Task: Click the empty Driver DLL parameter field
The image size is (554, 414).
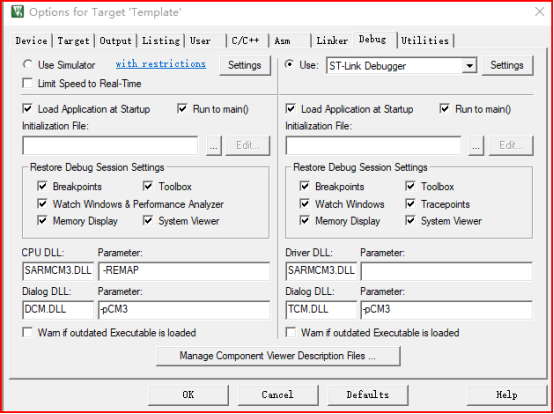Action: 446,271
